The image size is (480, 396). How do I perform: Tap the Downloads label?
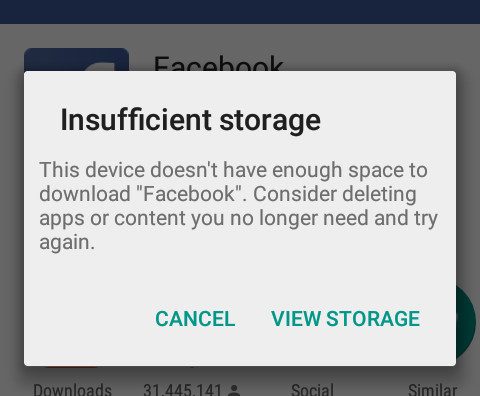tap(72, 389)
